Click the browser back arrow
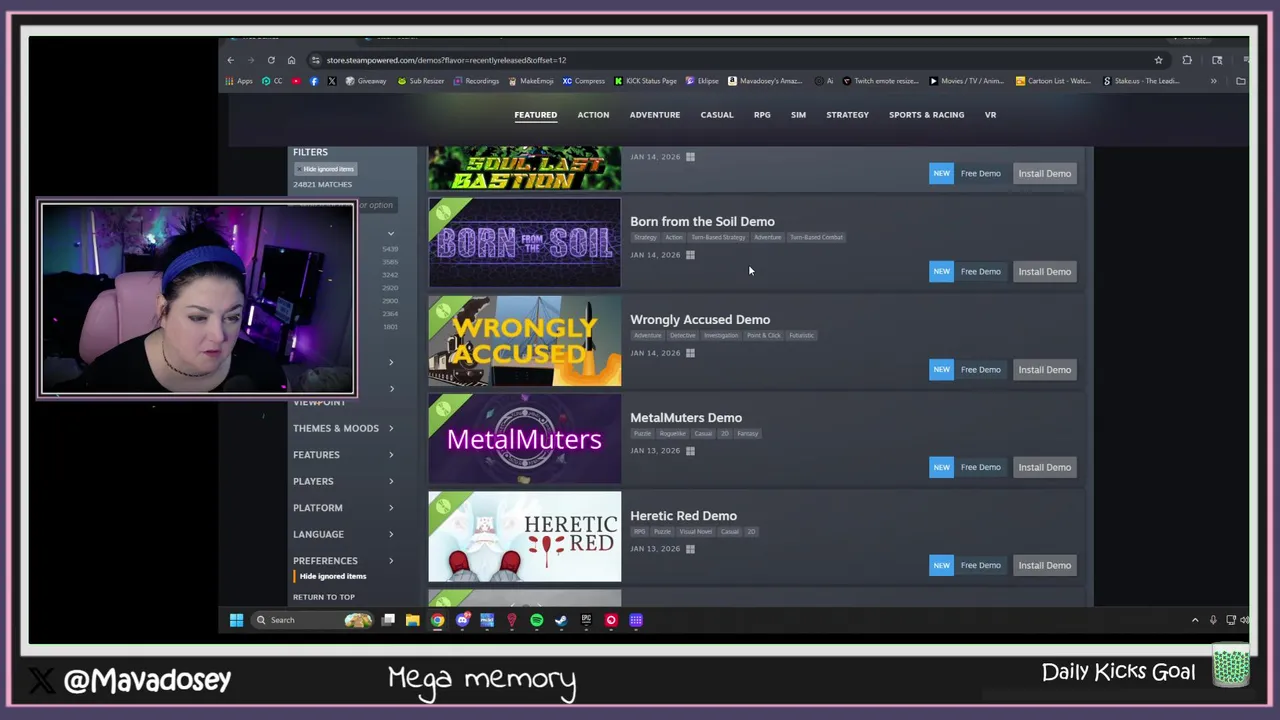 [231, 60]
